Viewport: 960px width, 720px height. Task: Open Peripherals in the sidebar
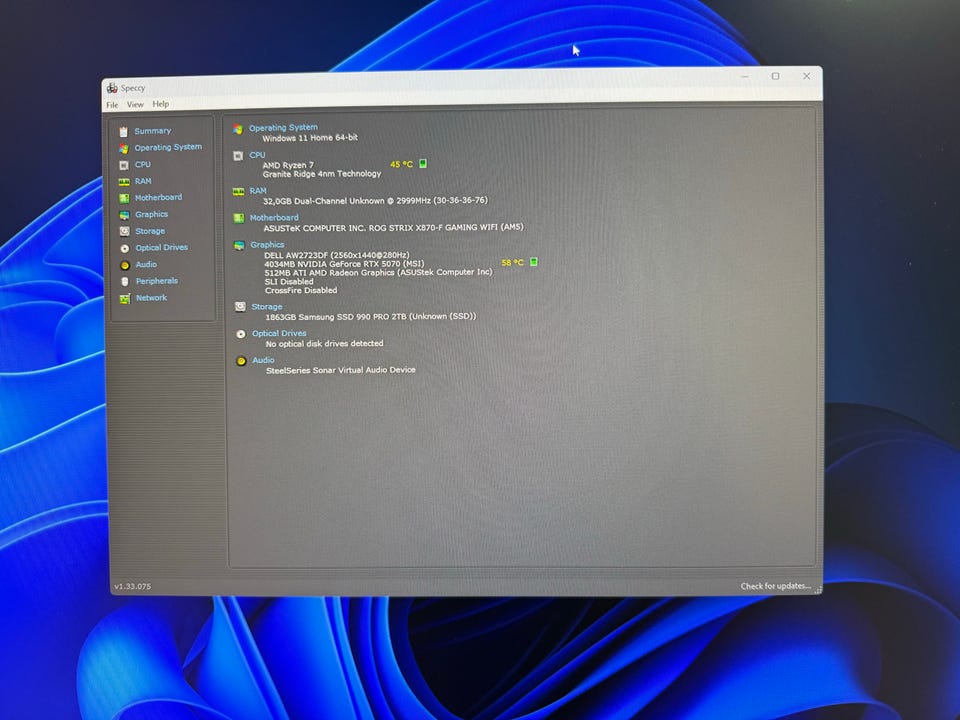pyautogui.click(x=157, y=280)
